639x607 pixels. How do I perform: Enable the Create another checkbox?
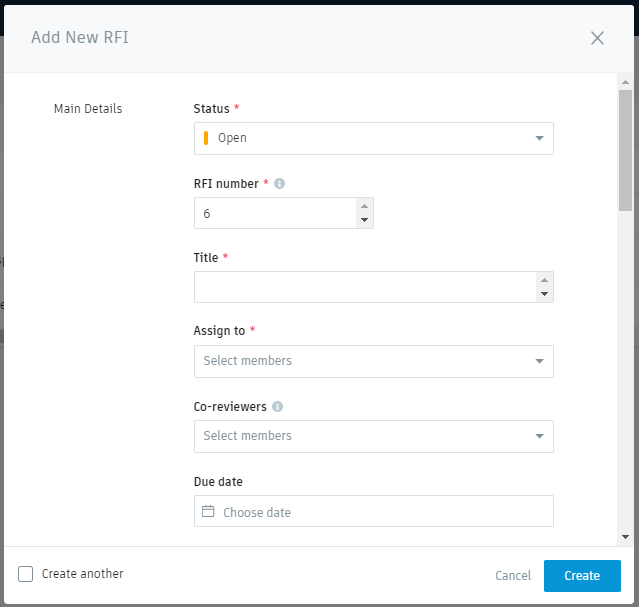[x=25, y=574]
